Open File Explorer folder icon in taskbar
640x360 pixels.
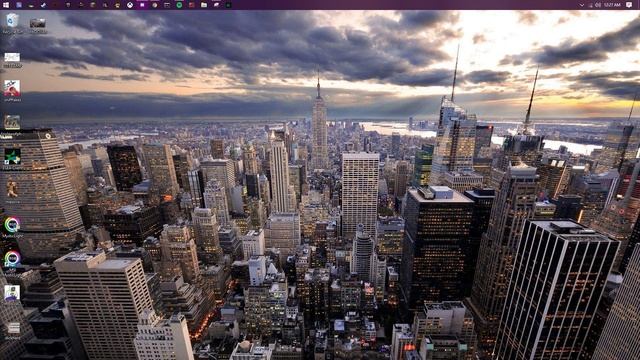pos(204,5)
